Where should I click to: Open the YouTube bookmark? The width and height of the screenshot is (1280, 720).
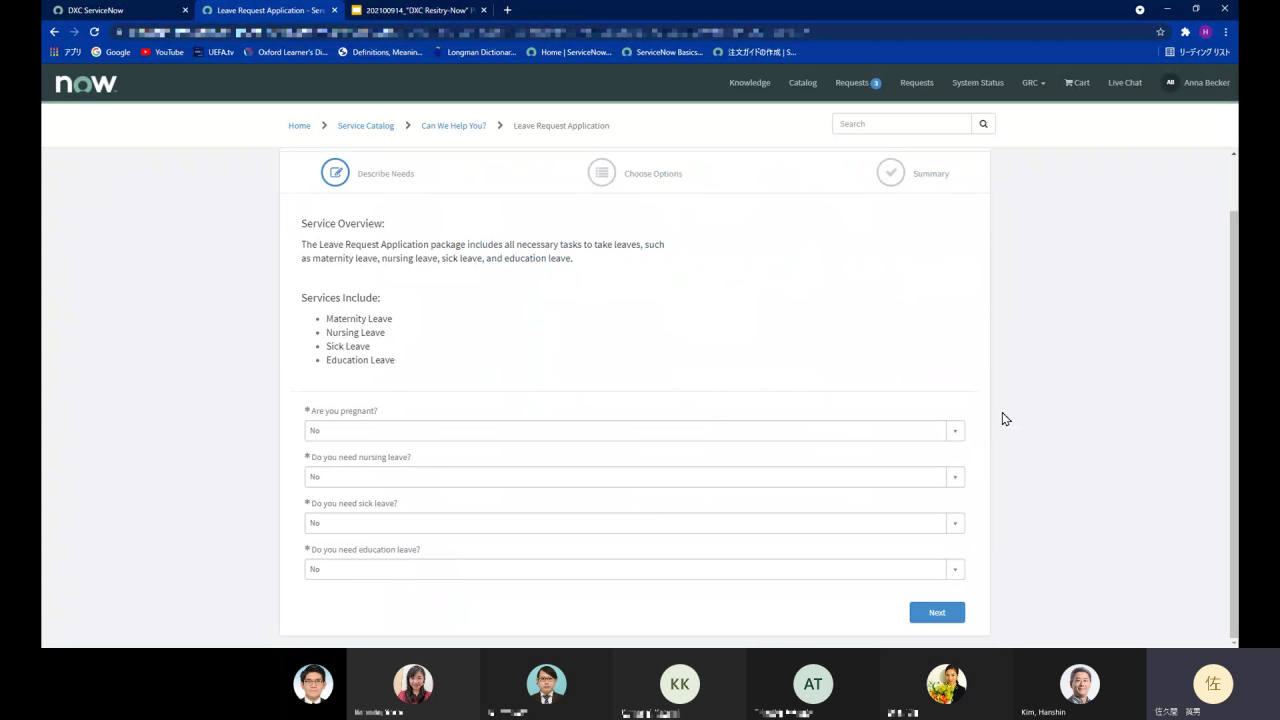coord(162,52)
